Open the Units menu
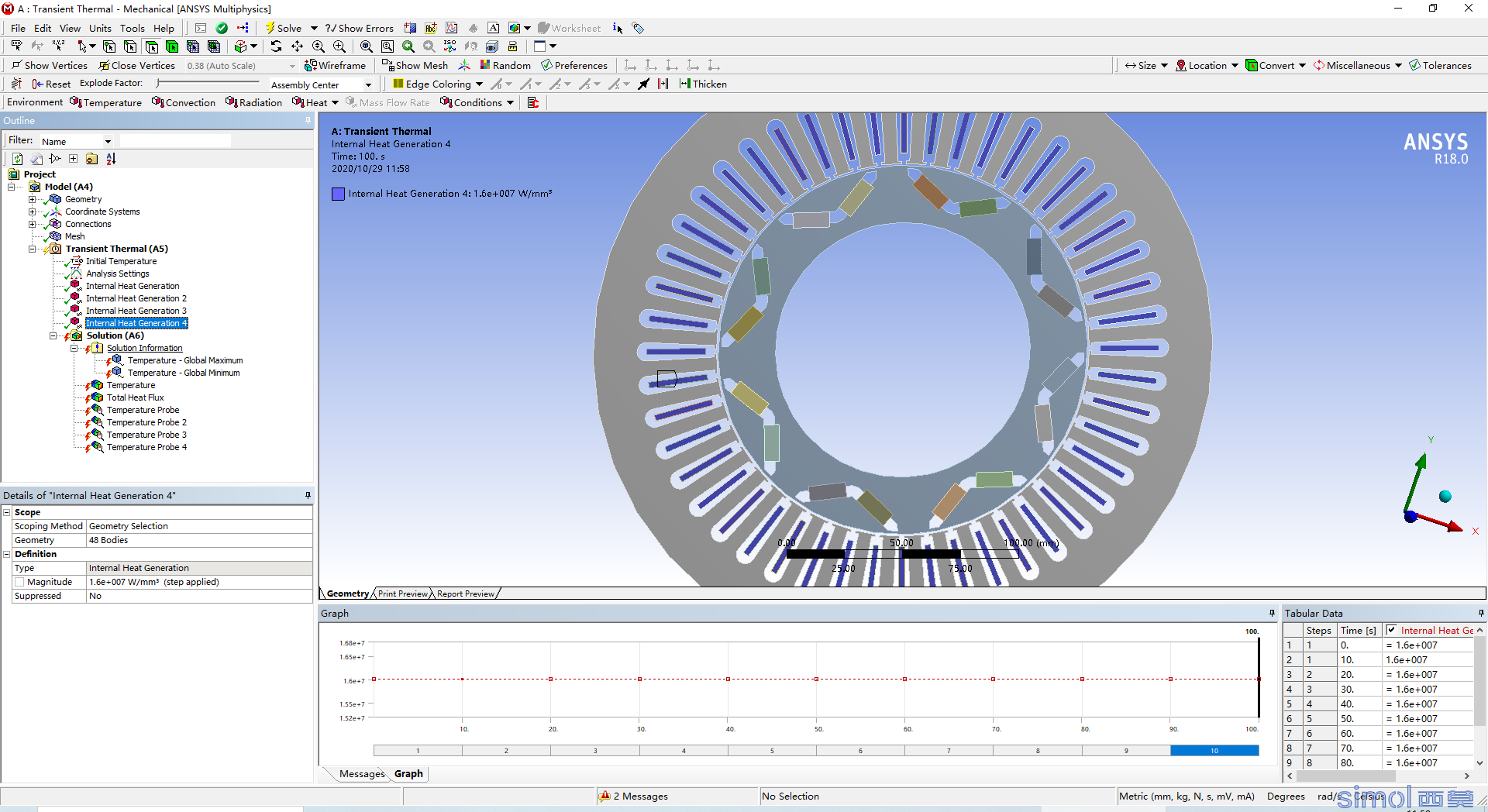The image size is (1488, 812). 100,28
